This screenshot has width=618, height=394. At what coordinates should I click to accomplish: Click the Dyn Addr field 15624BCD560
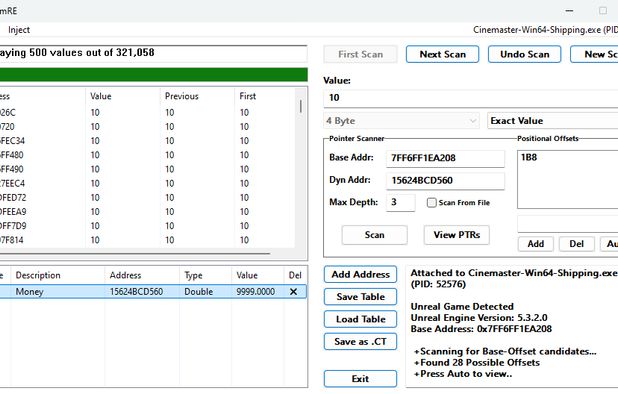[x=445, y=180]
